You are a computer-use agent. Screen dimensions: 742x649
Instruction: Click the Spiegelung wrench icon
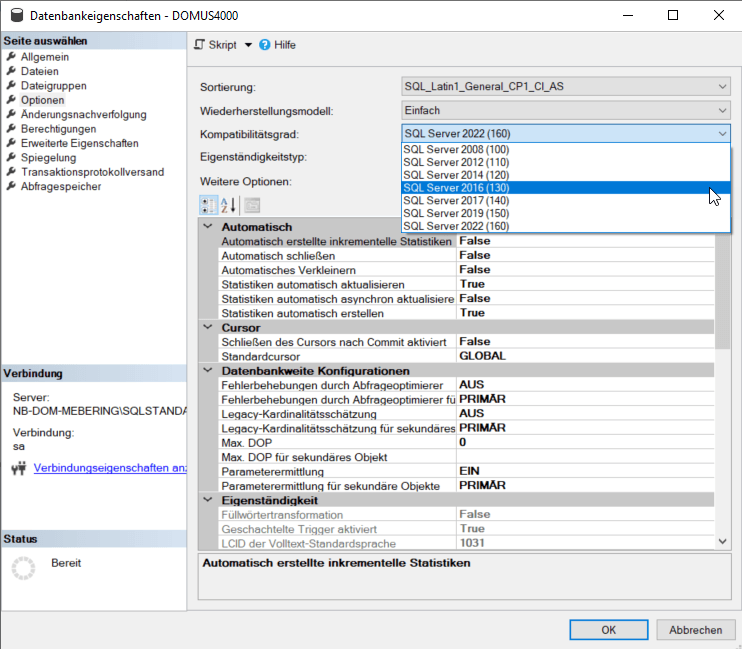[x=11, y=158]
